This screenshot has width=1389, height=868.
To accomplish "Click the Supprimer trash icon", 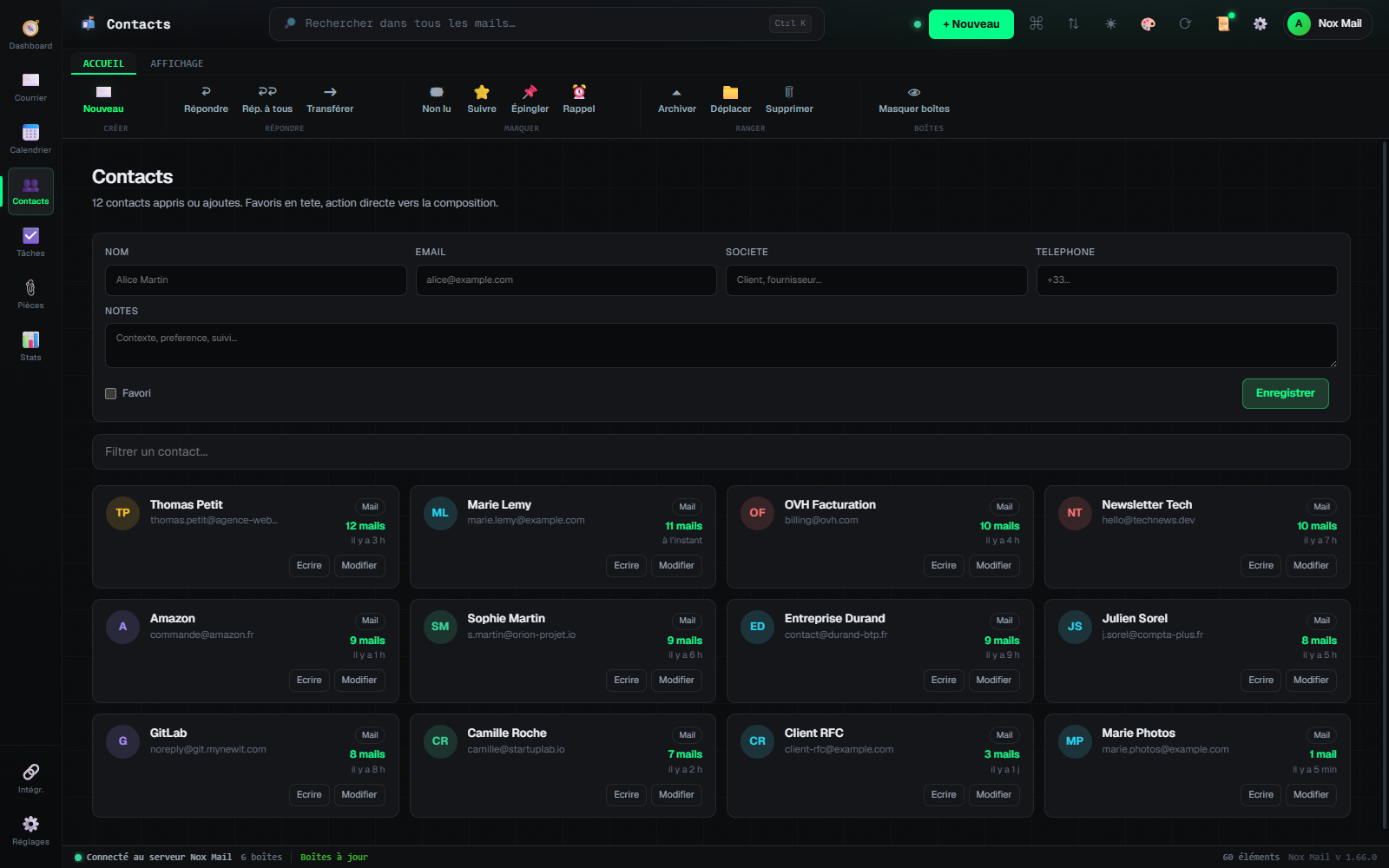I will pos(789,100).
